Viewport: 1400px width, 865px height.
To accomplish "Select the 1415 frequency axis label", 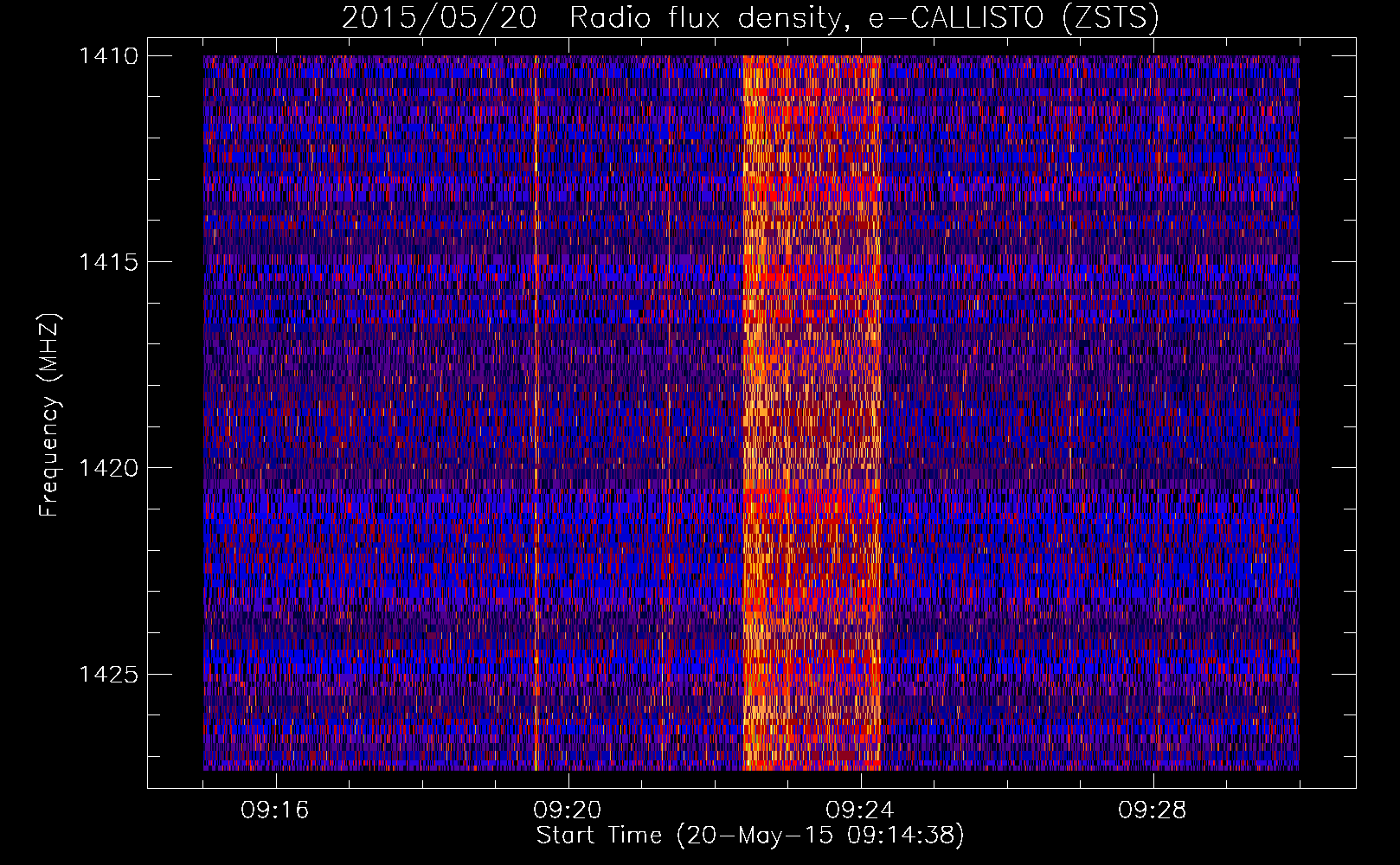I will (x=107, y=262).
